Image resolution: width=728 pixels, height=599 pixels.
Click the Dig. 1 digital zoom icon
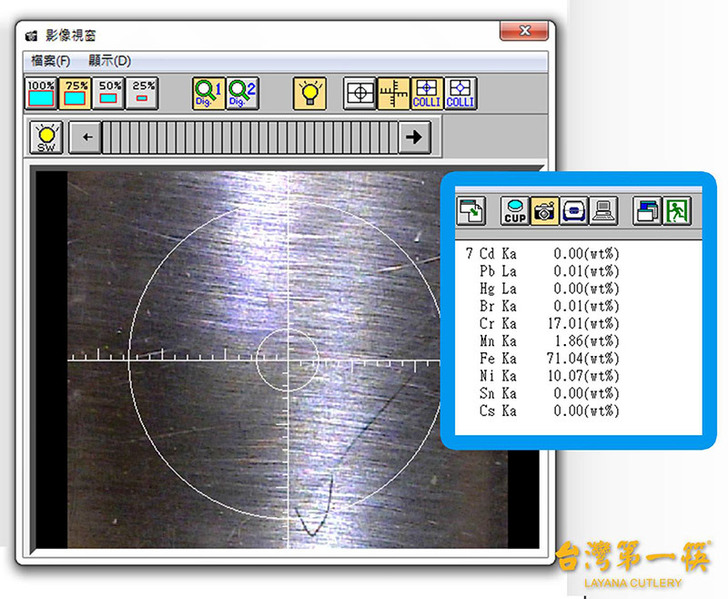(x=208, y=93)
